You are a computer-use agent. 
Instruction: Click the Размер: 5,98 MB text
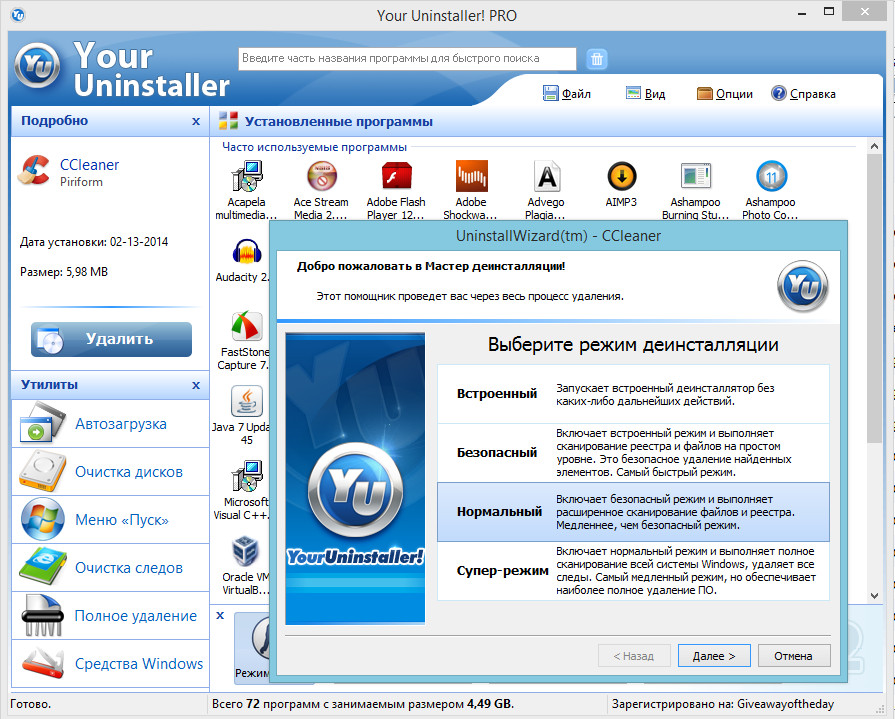[64, 272]
